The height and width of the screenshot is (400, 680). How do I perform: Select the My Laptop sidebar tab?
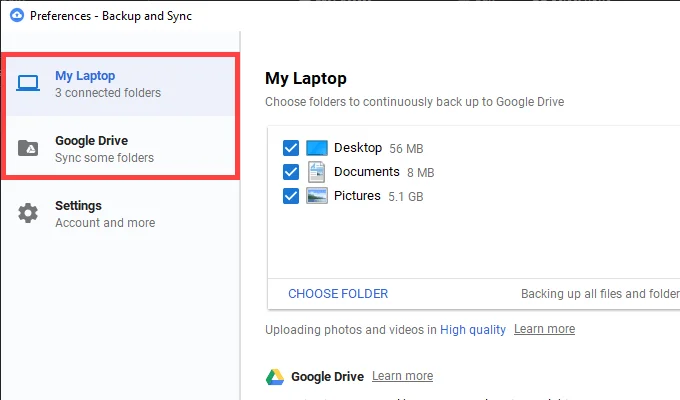point(121,84)
